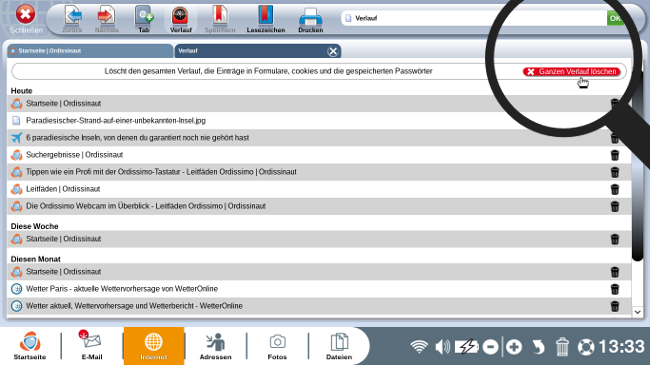
Task: Open the Verlauf history toolbar icon
Action: point(180,19)
